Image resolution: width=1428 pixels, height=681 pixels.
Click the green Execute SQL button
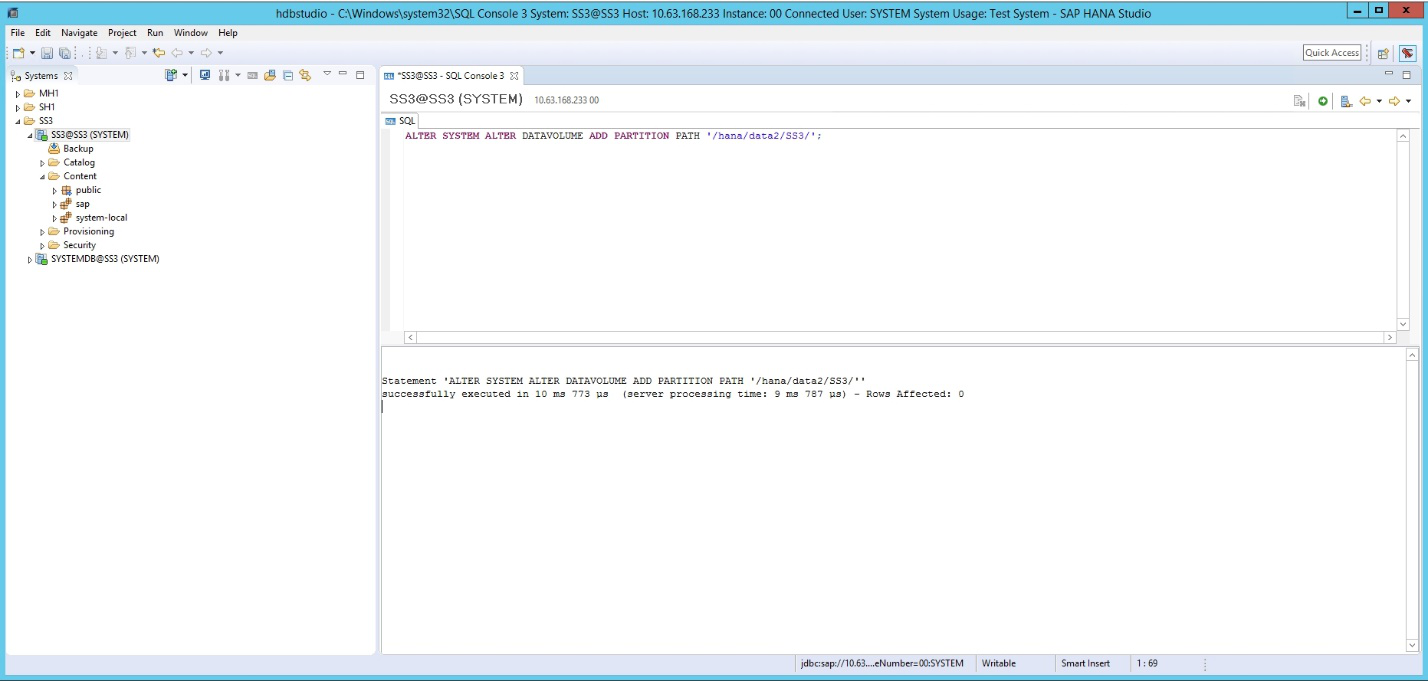coord(1323,101)
